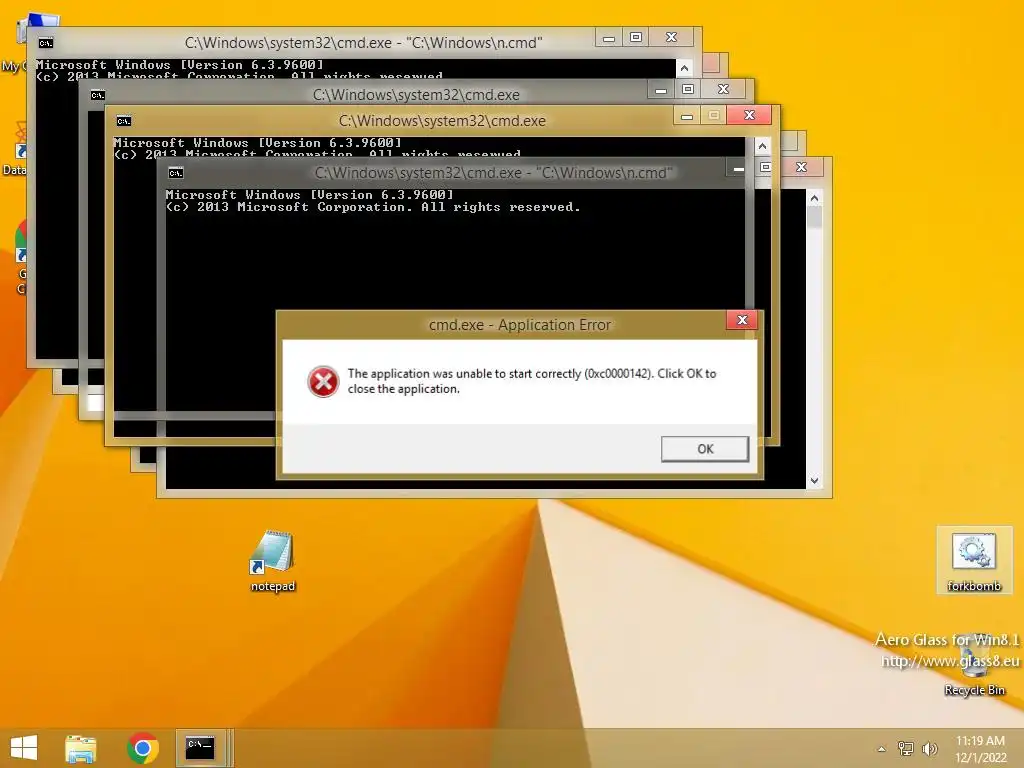
Task: Maximize the second cmd.exe window
Action: (x=688, y=89)
